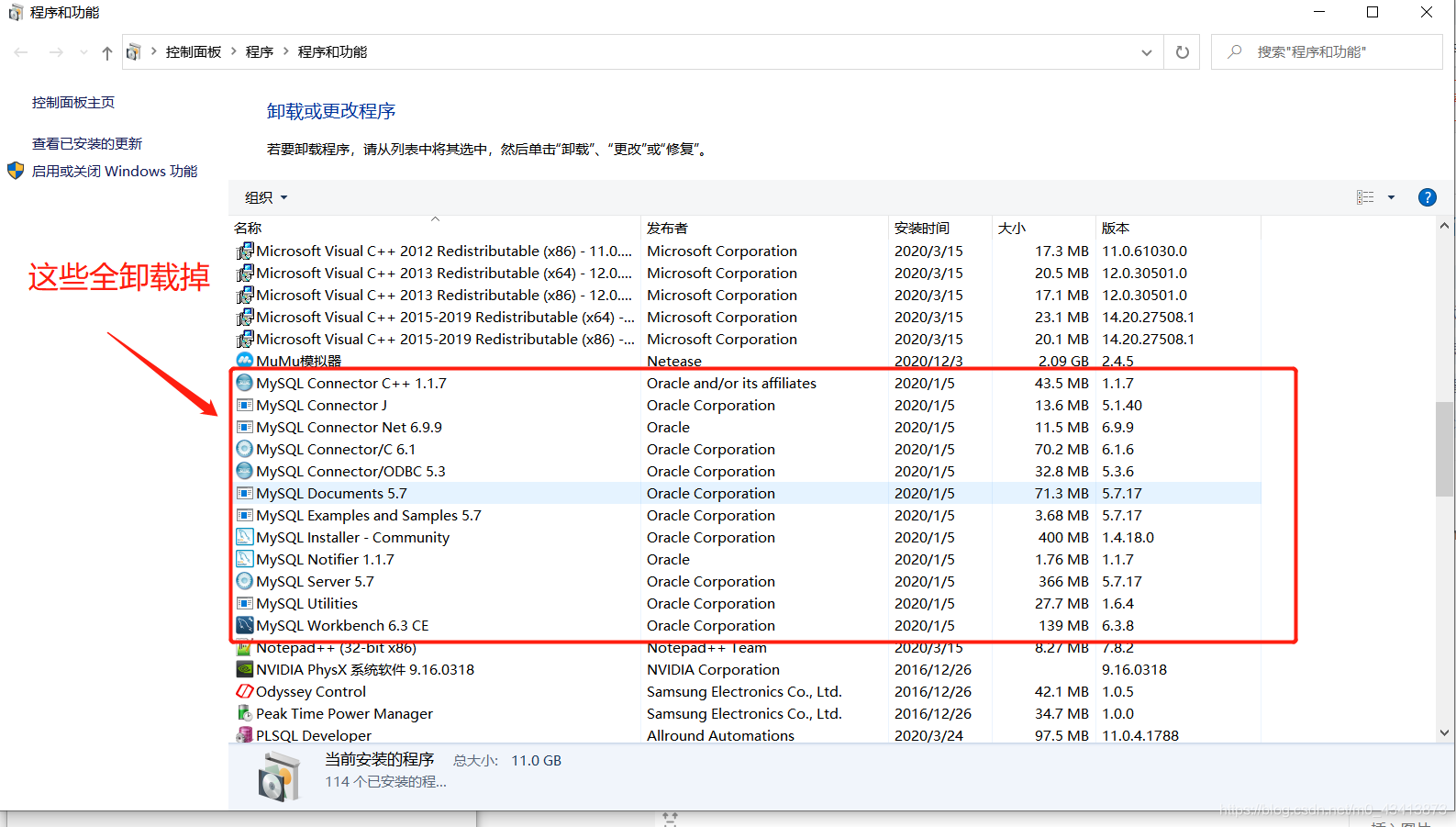The image size is (1456, 827).
Task: Open the view options dropdown arrow
Action: pos(1391,197)
